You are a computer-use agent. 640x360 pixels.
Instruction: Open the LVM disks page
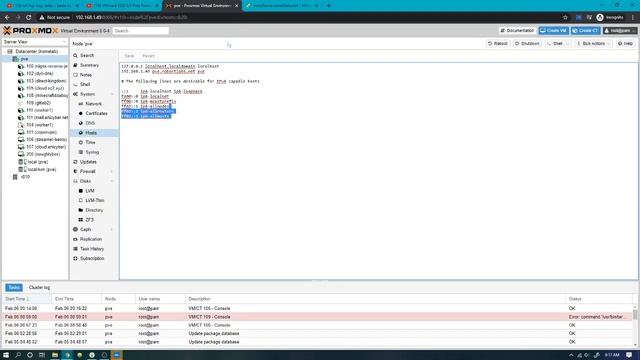pos(90,191)
